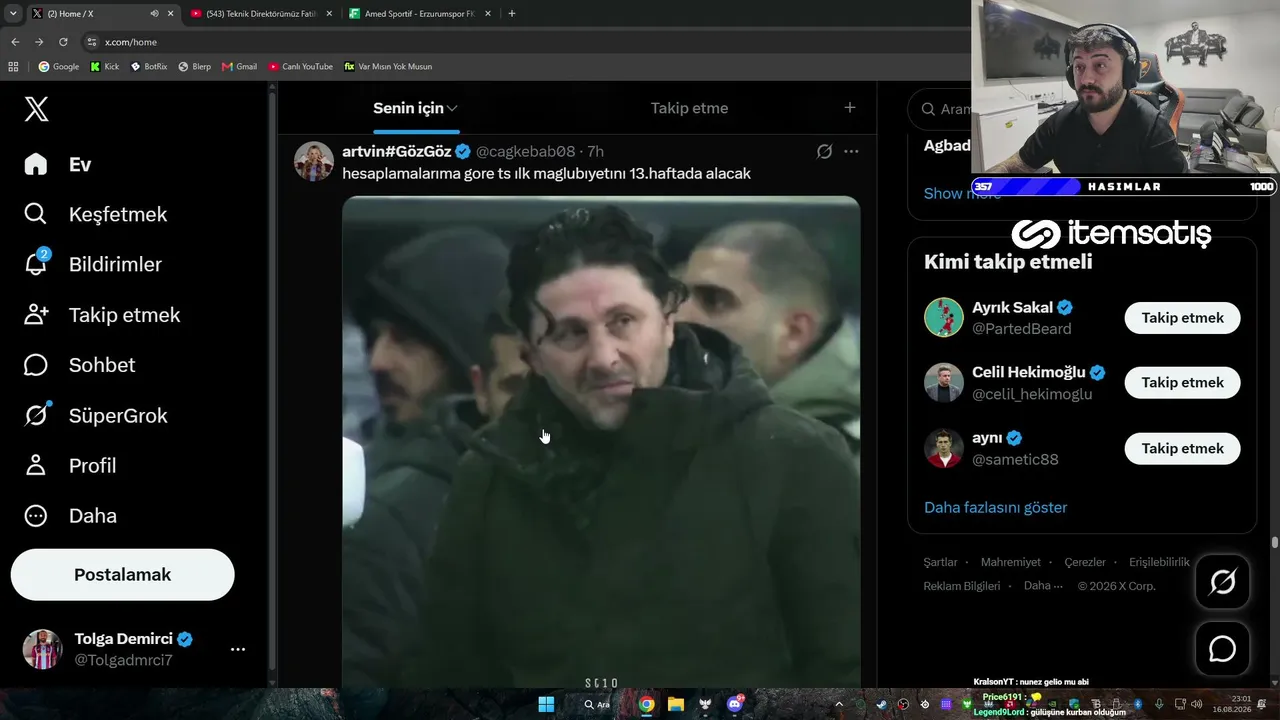This screenshot has width=1280, height=720.
Task: Mute audio on the Home / X browser tab
Action: point(154,14)
